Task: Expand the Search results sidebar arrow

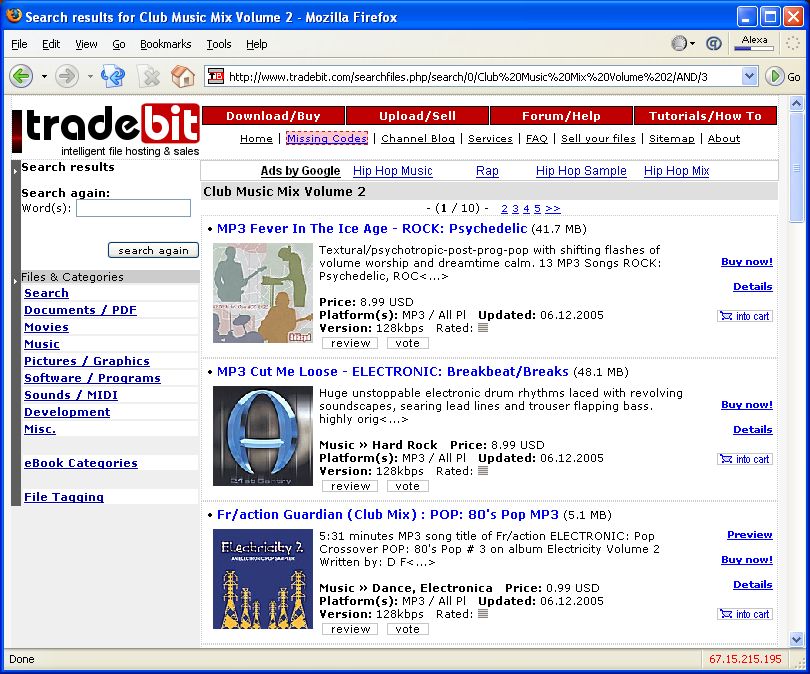Action: click(15, 171)
